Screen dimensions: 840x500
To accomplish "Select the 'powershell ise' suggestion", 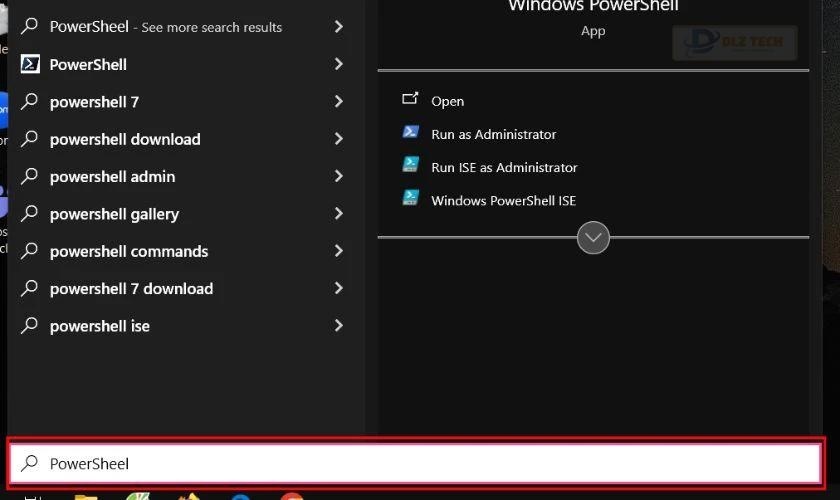I will tap(100, 326).
